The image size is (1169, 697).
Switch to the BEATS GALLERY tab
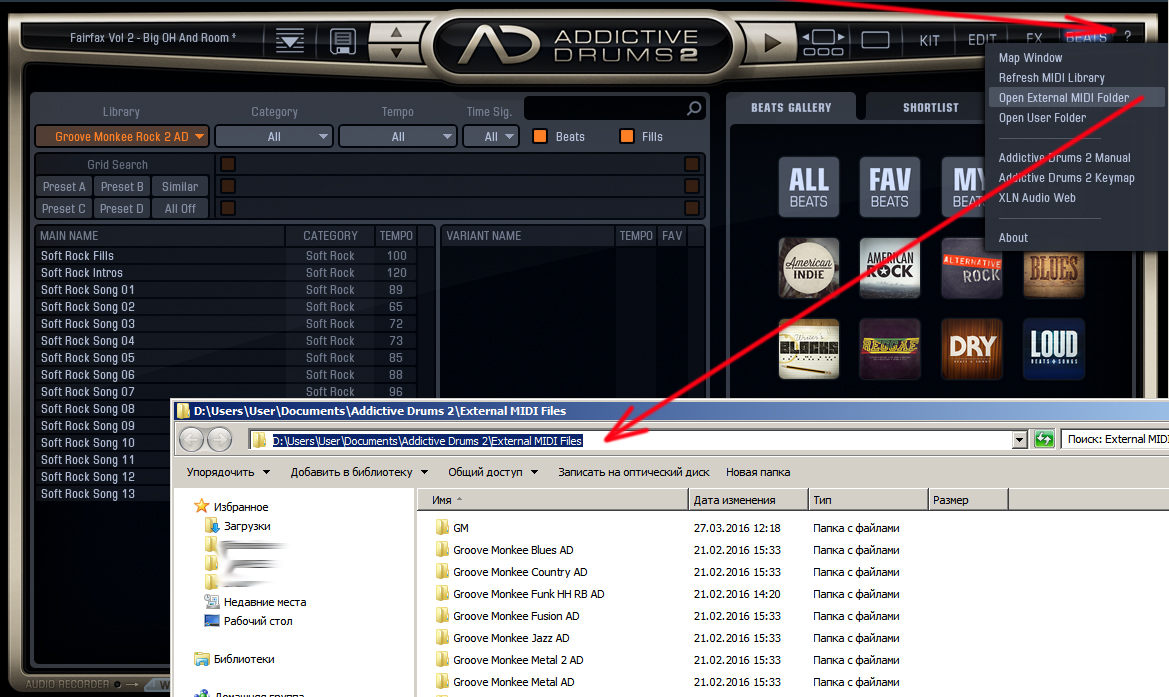click(791, 108)
